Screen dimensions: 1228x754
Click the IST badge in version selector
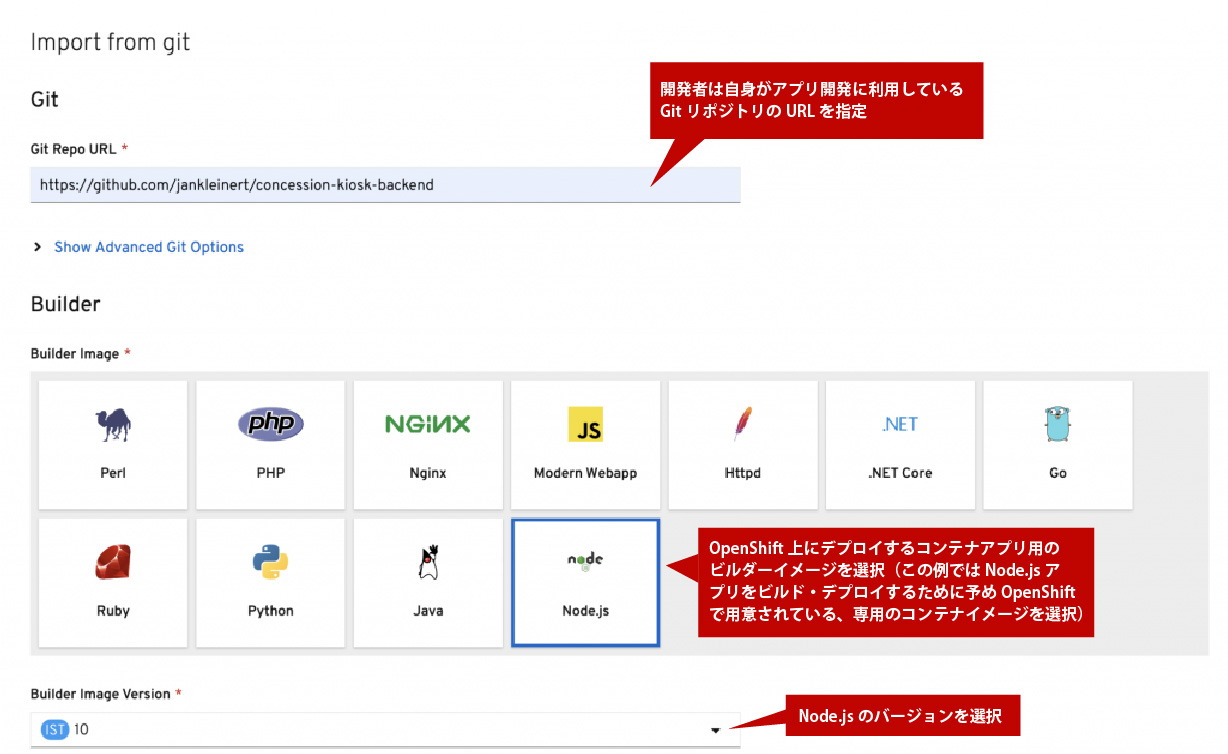[x=55, y=730]
